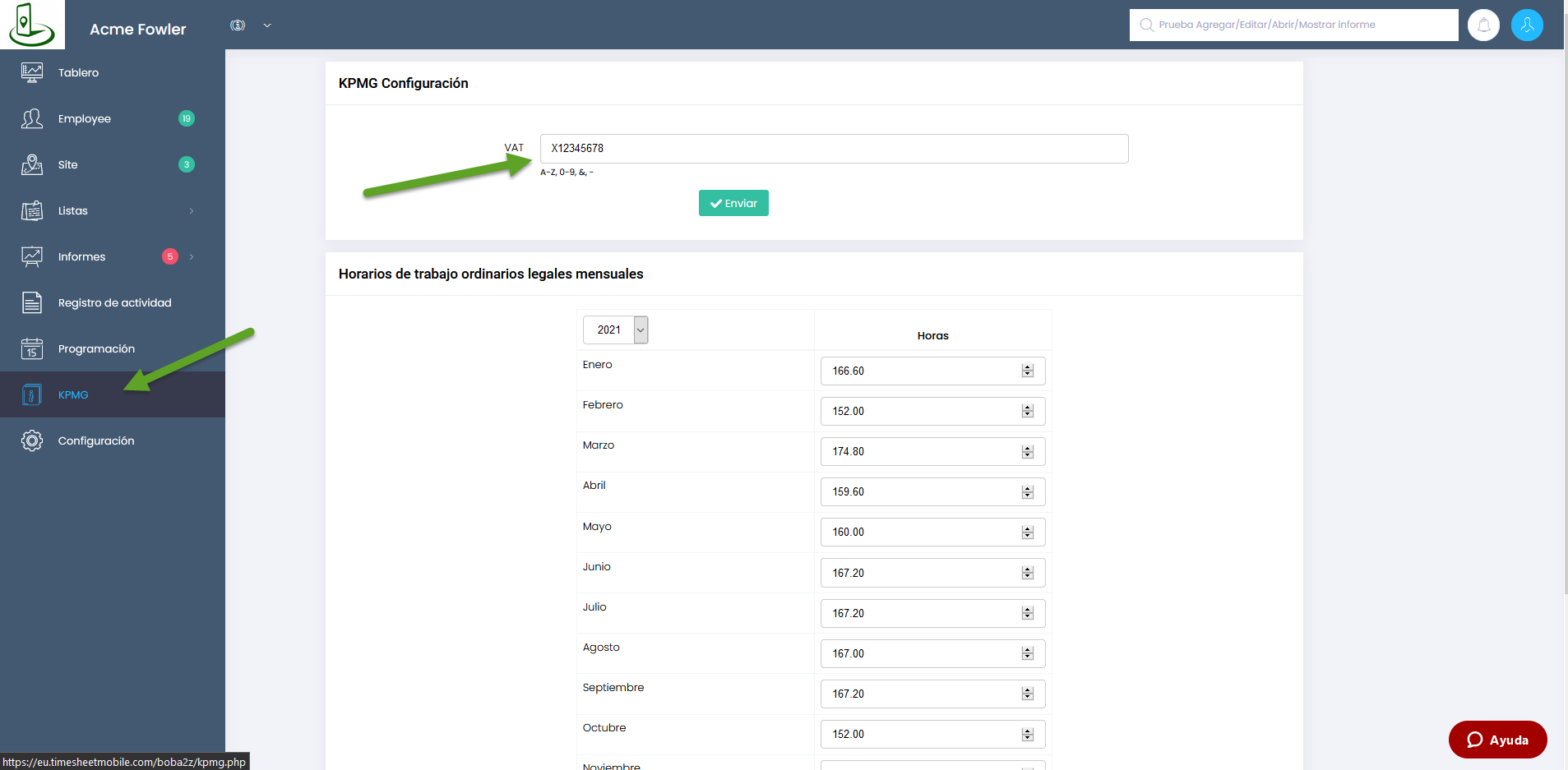Select the KPMG menu item

pyautogui.click(x=113, y=394)
